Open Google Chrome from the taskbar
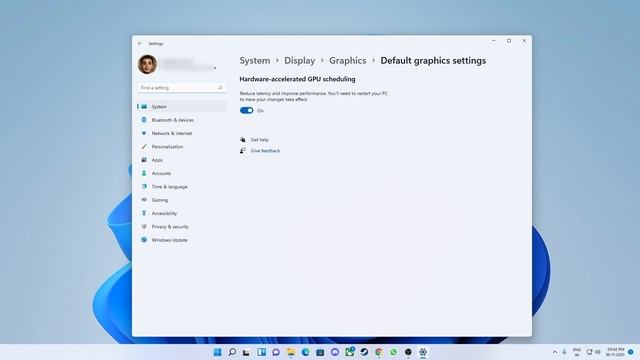This screenshot has height=360, width=640. click(x=379, y=352)
